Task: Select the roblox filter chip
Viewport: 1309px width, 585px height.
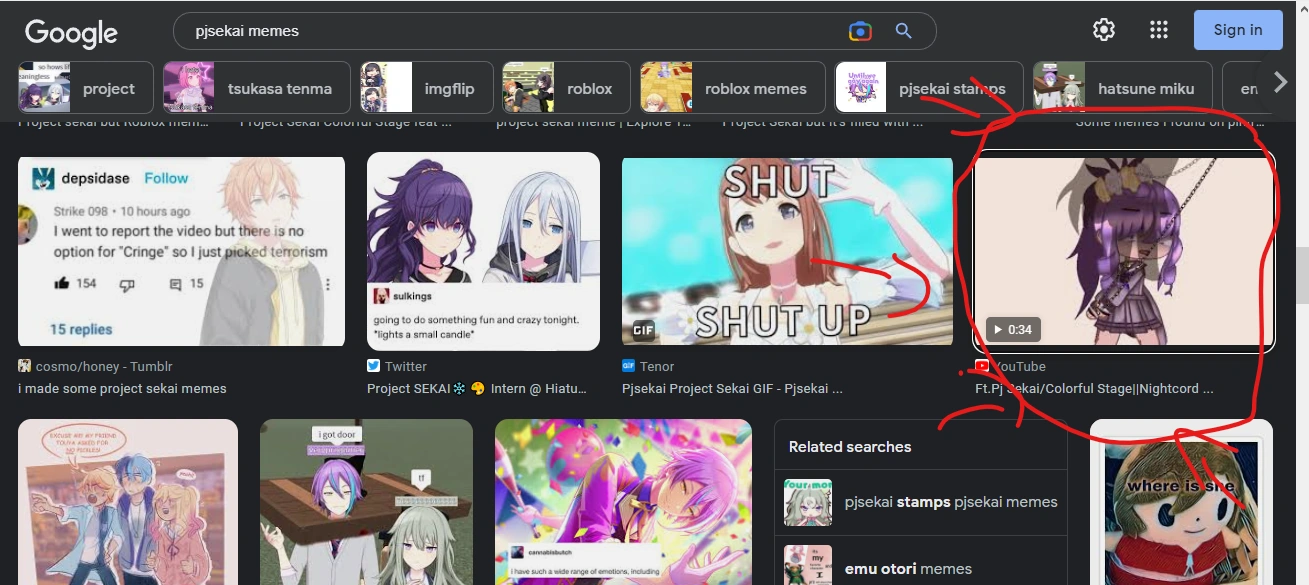Action: pyautogui.click(x=566, y=88)
